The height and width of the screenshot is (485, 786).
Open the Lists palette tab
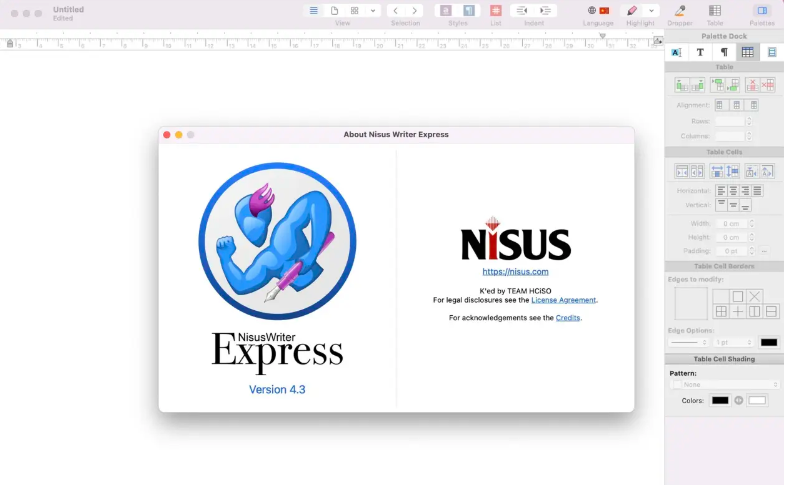click(x=771, y=52)
